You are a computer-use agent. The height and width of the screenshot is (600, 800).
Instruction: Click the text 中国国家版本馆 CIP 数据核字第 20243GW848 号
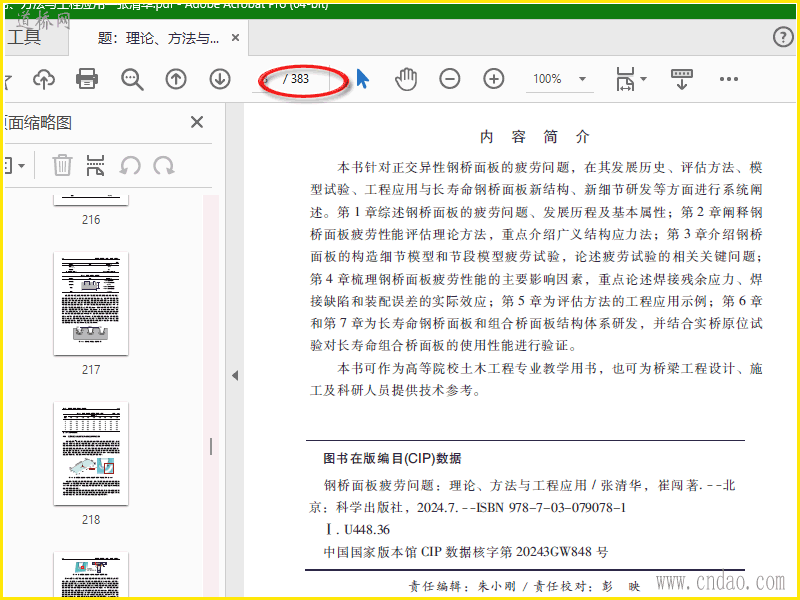pos(466,552)
